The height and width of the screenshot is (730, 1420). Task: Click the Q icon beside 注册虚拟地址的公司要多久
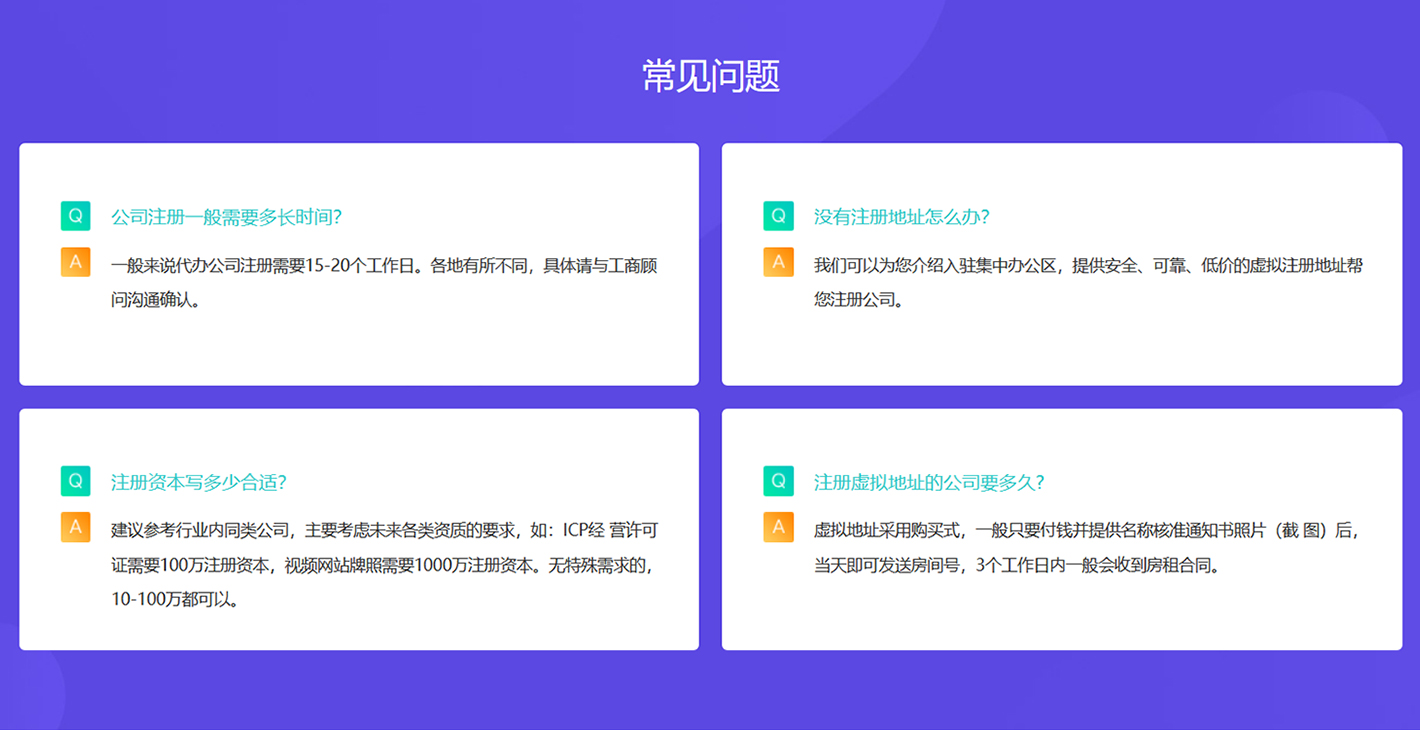coord(778,481)
